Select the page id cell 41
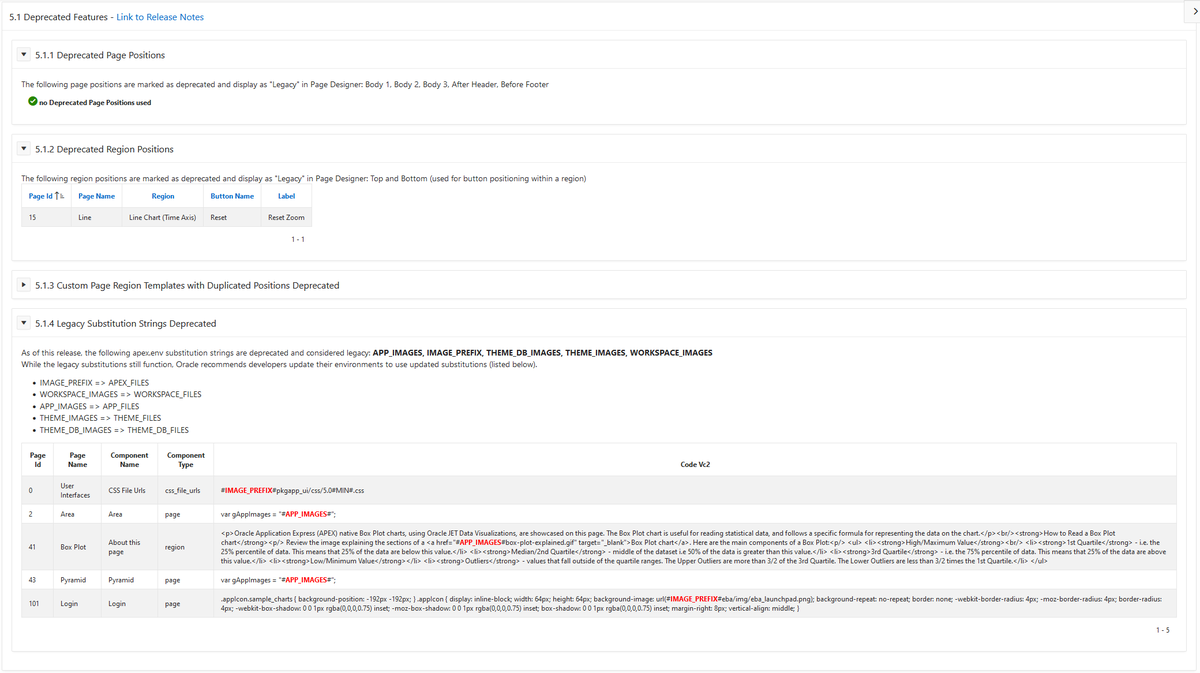The image size is (1200, 673). click(38, 547)
